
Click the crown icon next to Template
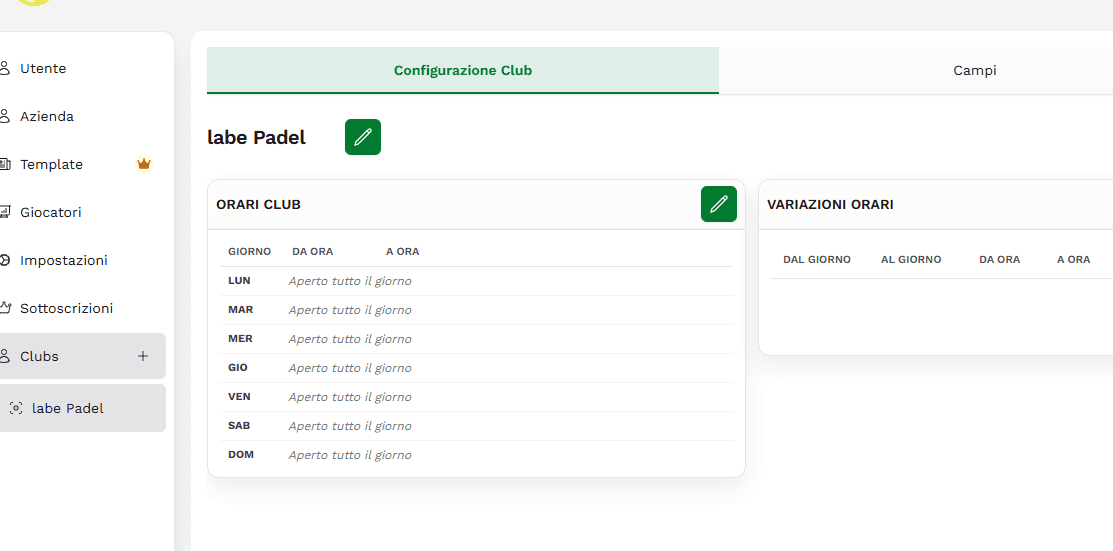[144, 164]
